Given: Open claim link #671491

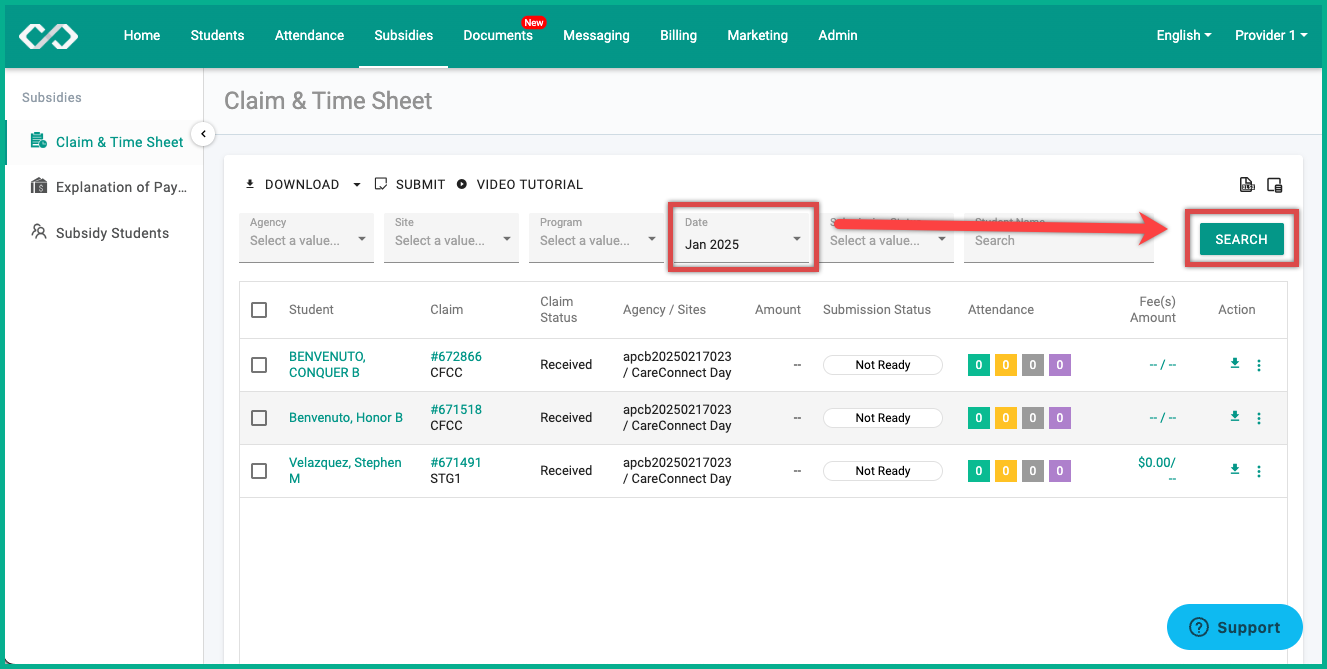Looking at the screenshot, I should [456, 462].
